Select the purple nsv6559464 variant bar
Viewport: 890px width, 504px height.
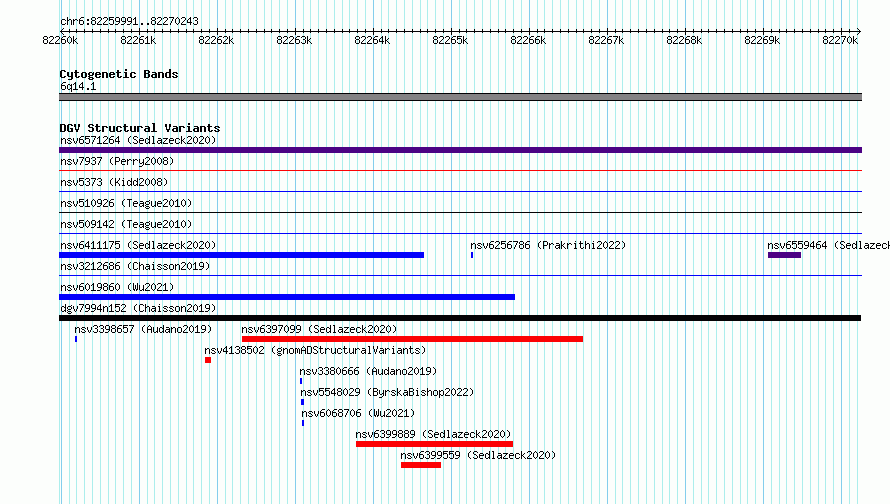point(784,255)
